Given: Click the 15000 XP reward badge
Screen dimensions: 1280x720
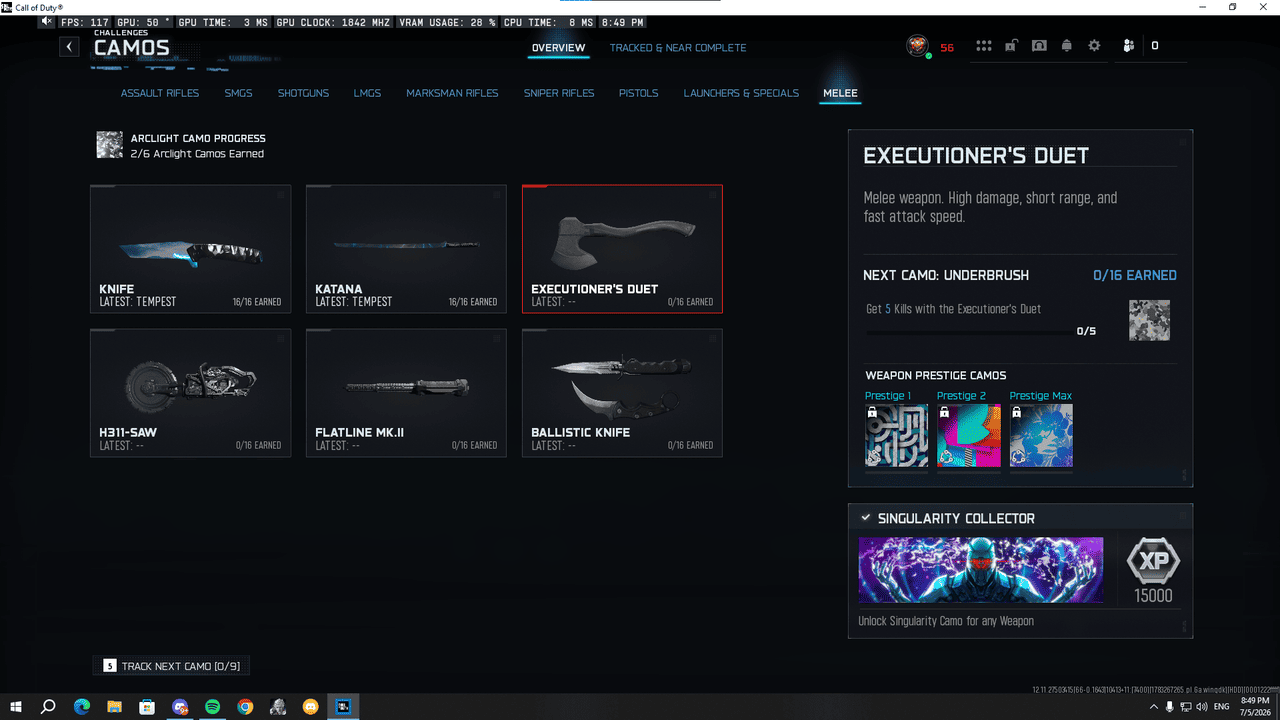Looking at the screenshot, I should tap(1153, 572).
